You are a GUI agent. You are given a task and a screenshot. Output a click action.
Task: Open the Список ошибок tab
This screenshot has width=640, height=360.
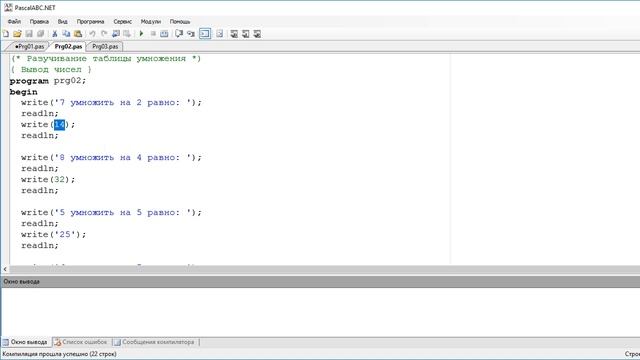(x=81, y=342)
